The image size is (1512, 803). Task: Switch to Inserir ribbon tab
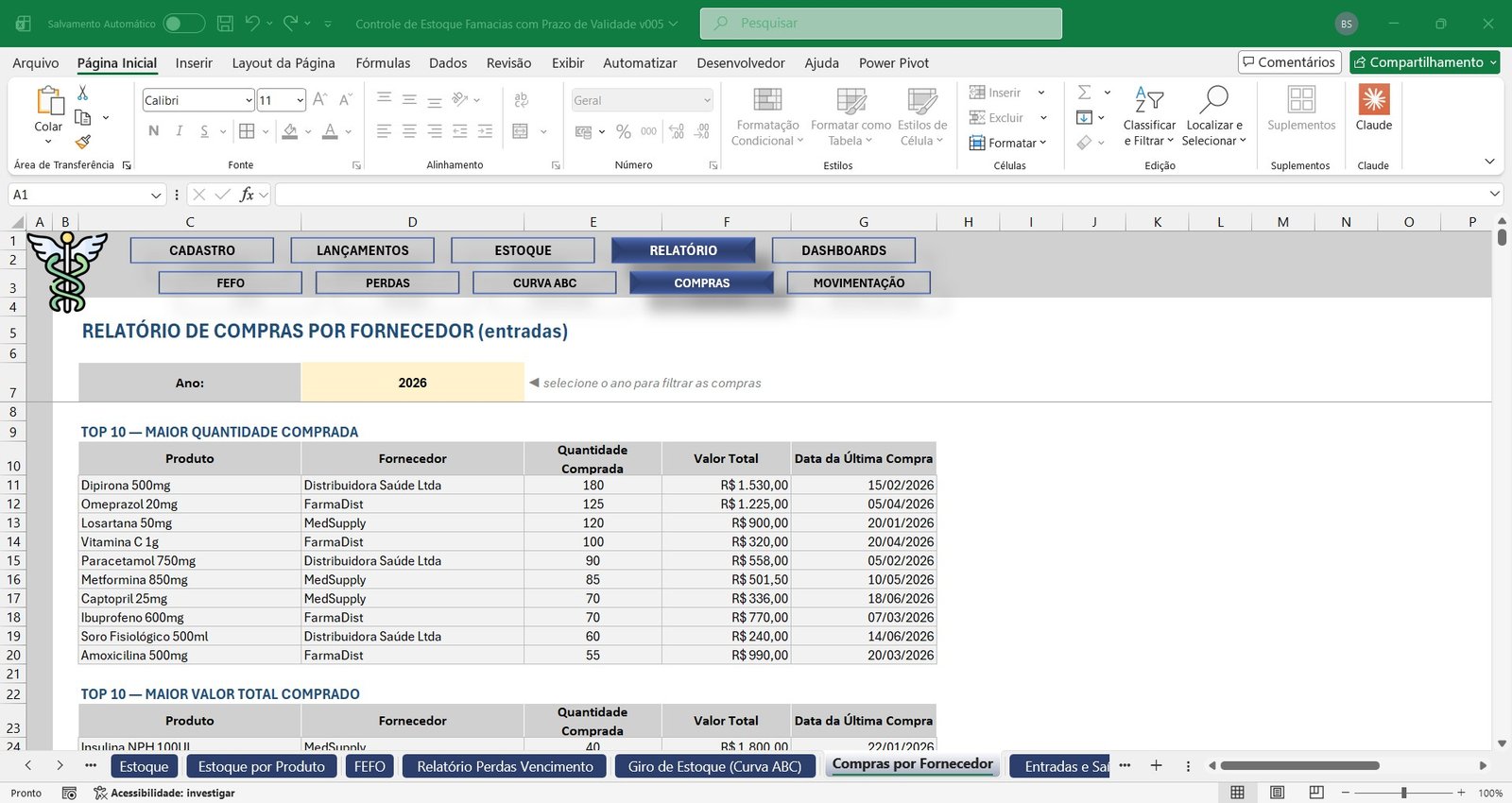tap(194, 62)
